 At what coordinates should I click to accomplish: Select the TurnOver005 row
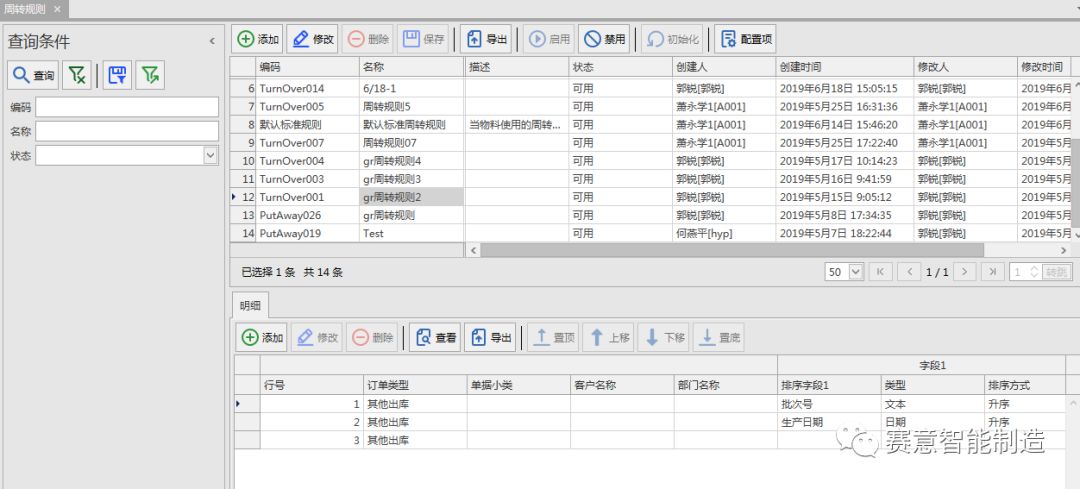tap(292, 107)
